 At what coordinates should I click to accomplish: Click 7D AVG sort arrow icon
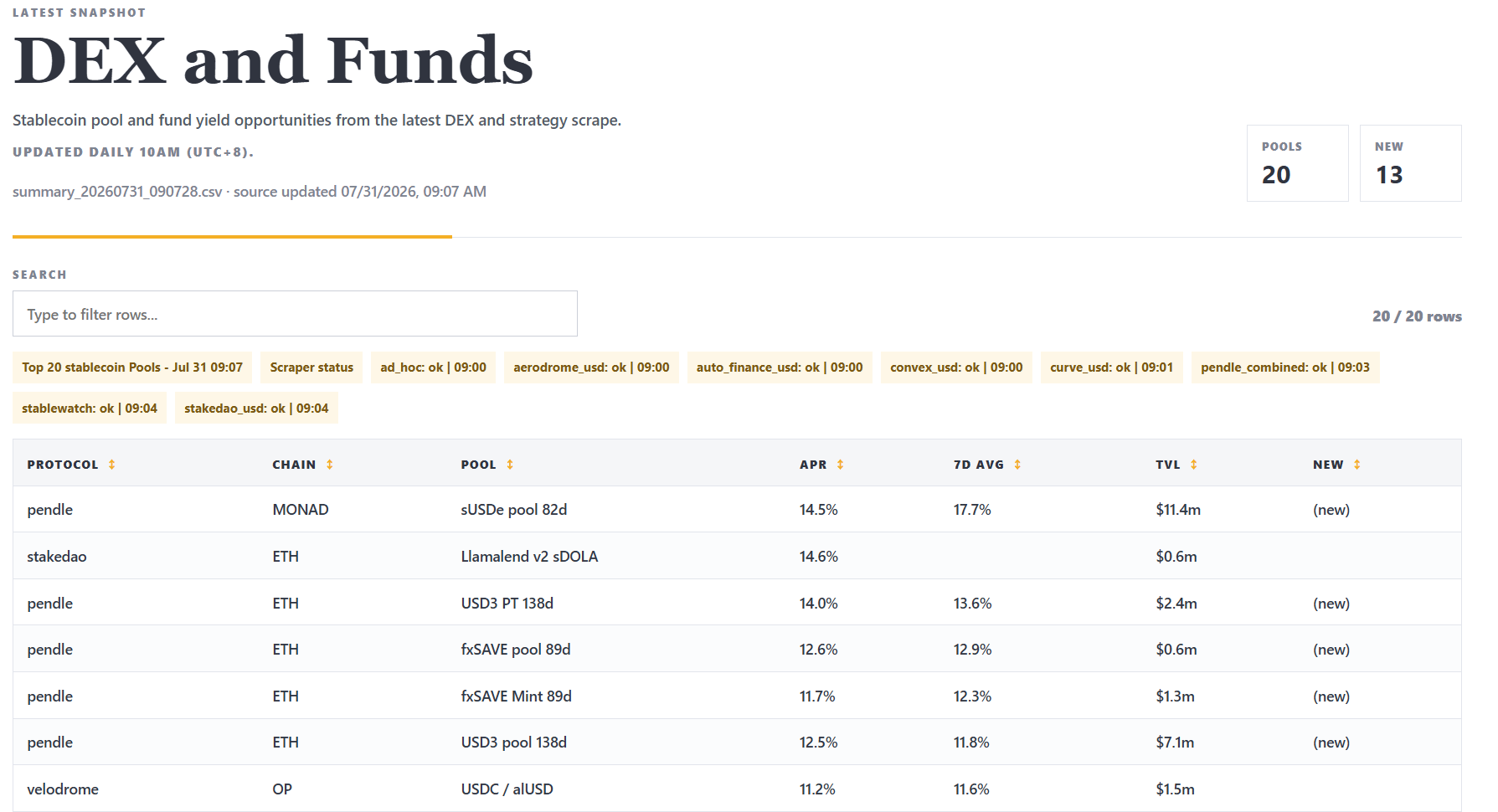(x=1017, y=465)
